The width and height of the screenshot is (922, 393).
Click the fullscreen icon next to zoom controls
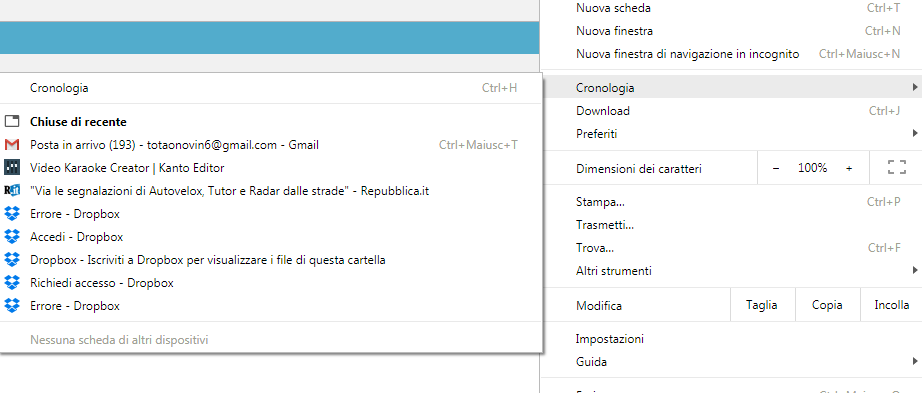pos(896,168)
